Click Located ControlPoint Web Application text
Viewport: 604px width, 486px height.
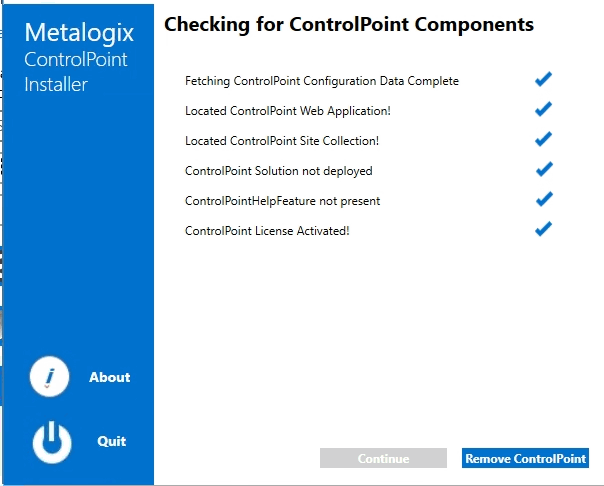click(x=285, y=111)
